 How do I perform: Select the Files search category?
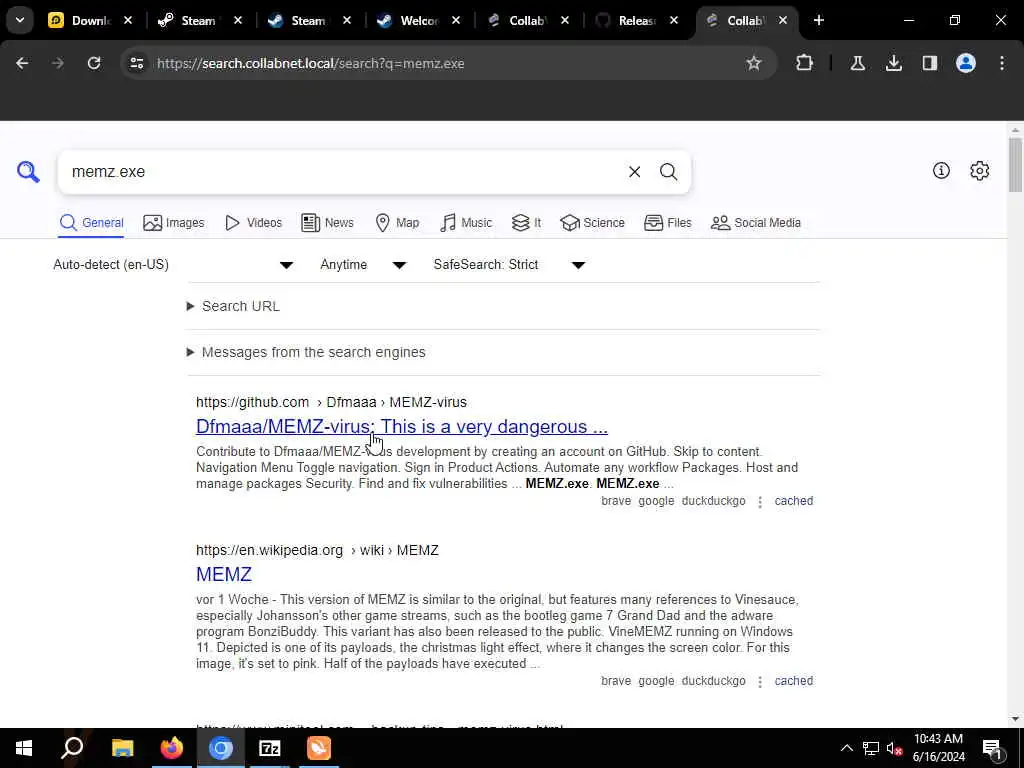(x=667, y=223)
